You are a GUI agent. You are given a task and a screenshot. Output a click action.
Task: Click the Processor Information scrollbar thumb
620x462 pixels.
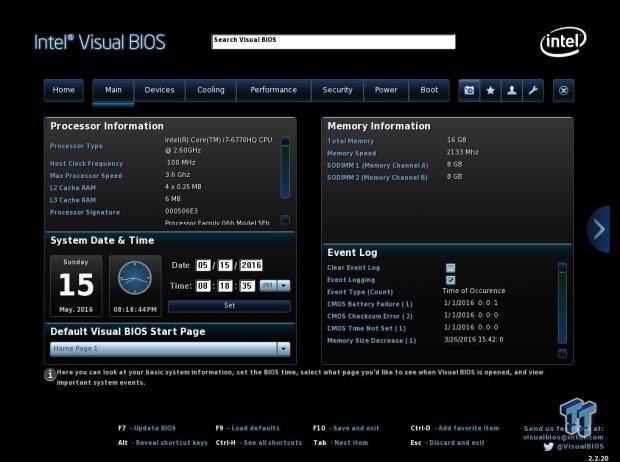[285, 172]
